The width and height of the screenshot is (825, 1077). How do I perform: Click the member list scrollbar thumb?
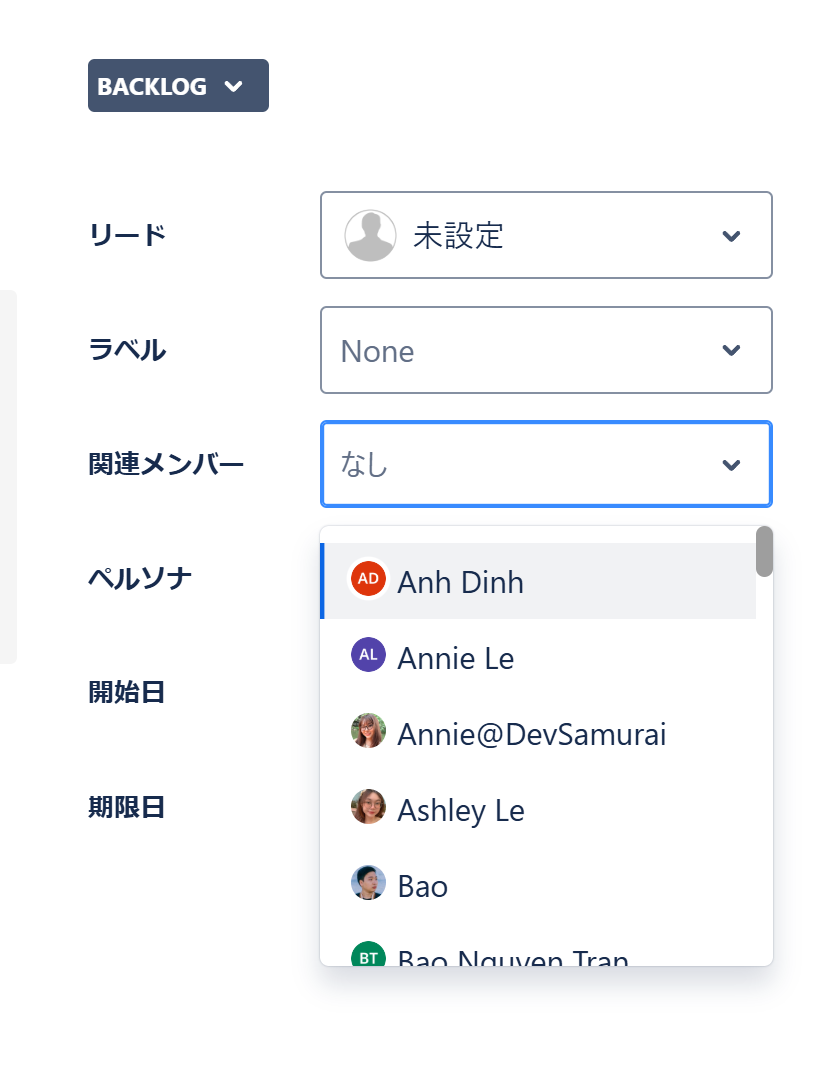click(764, 552)
